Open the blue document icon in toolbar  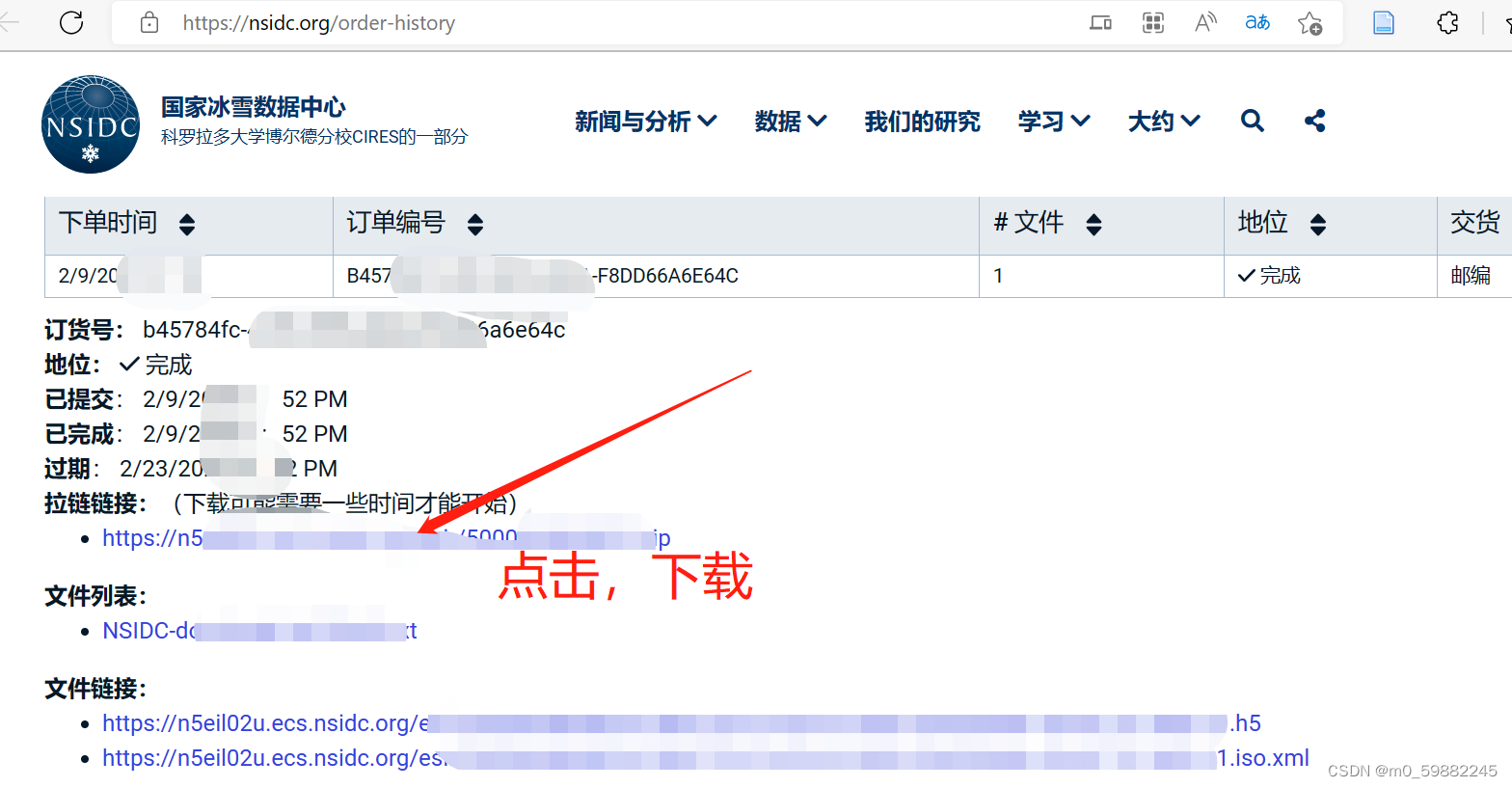pyautogui.click(x=1384, y=22)
